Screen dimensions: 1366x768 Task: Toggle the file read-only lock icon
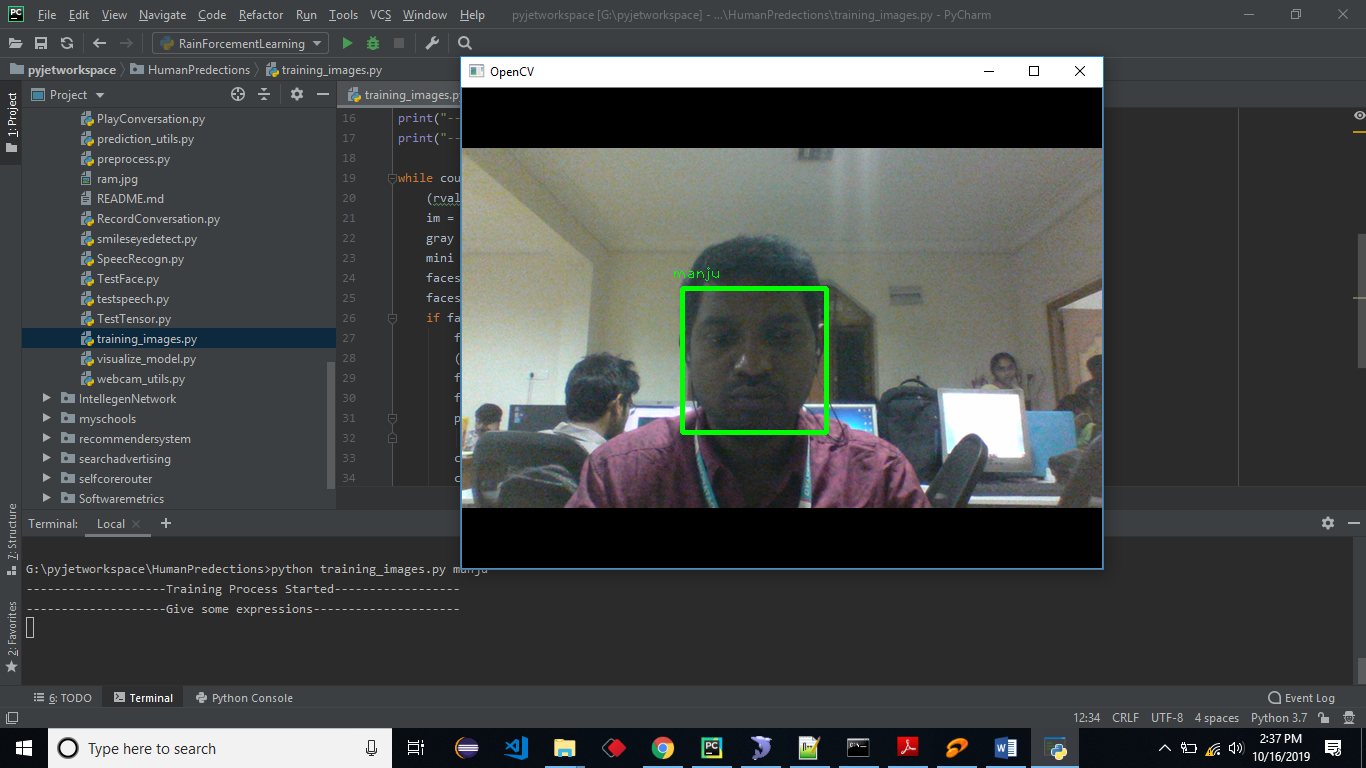[x=1324, y=718]
